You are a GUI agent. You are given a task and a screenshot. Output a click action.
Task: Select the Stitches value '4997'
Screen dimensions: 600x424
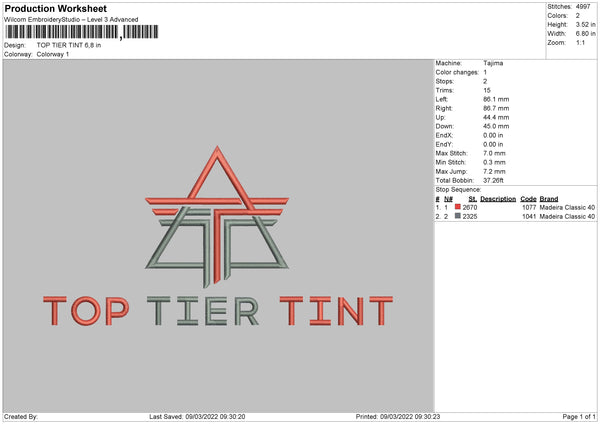[x=583, y=7]
